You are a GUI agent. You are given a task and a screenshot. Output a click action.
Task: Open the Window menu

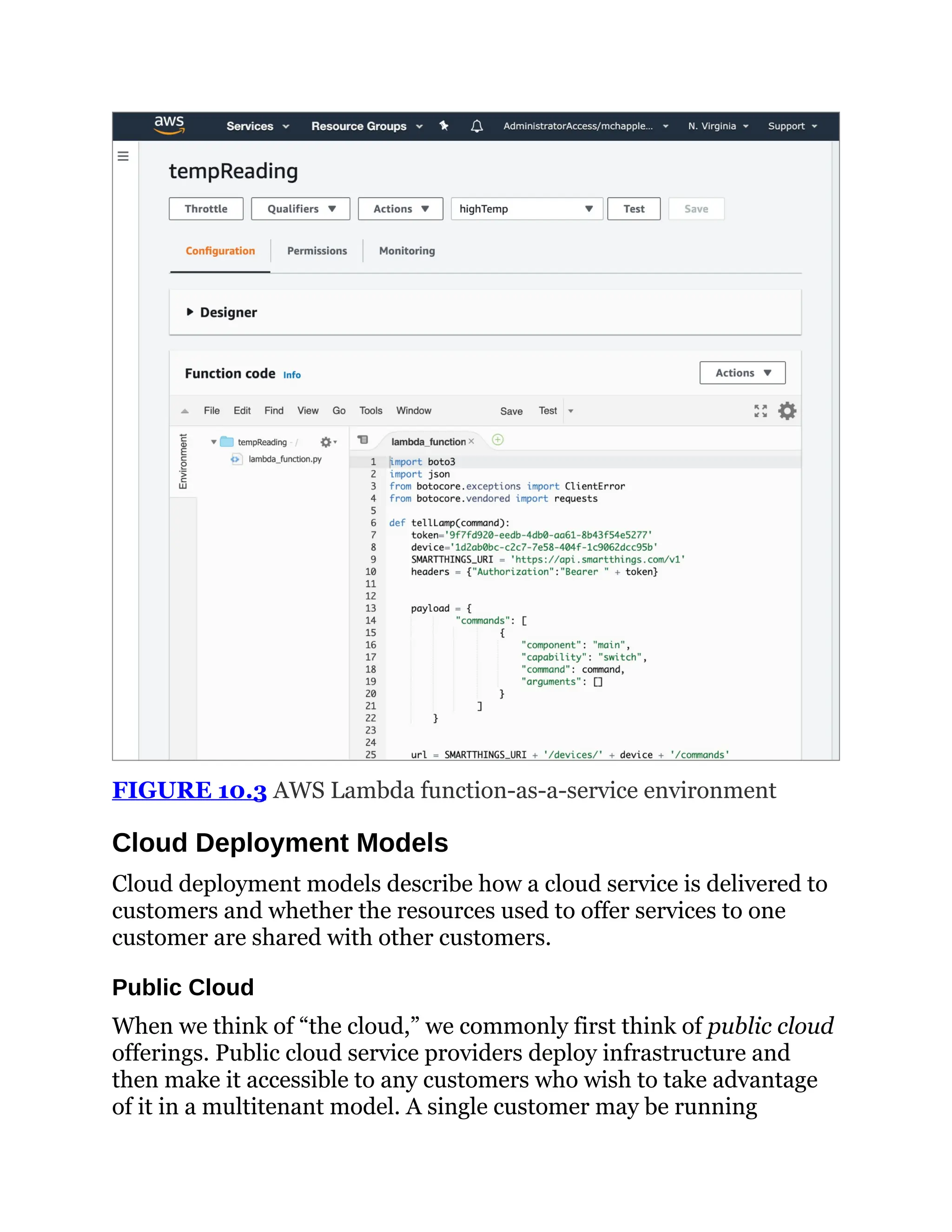click(x=413, y=411)
